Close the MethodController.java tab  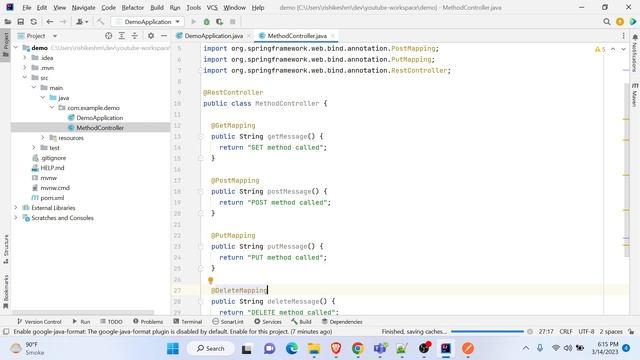tap(333, 36)
